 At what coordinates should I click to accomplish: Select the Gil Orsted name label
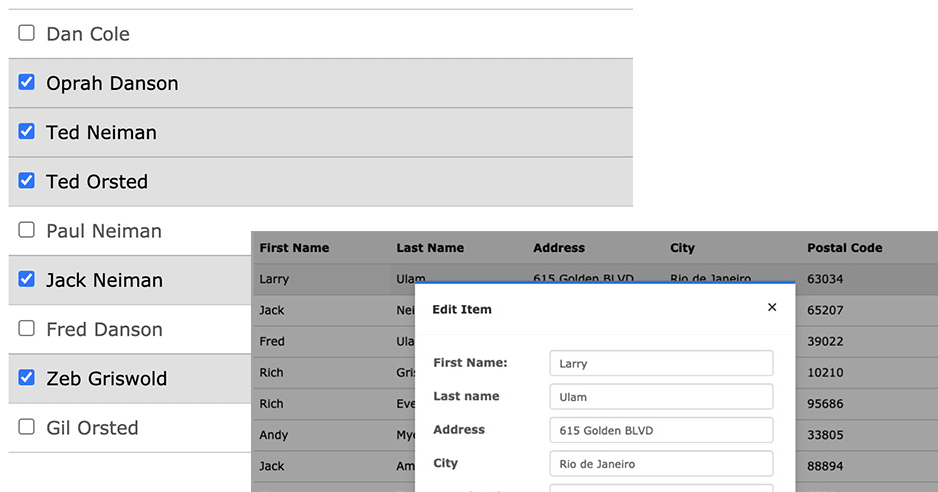pyautogui.click(x=92, y=428)
